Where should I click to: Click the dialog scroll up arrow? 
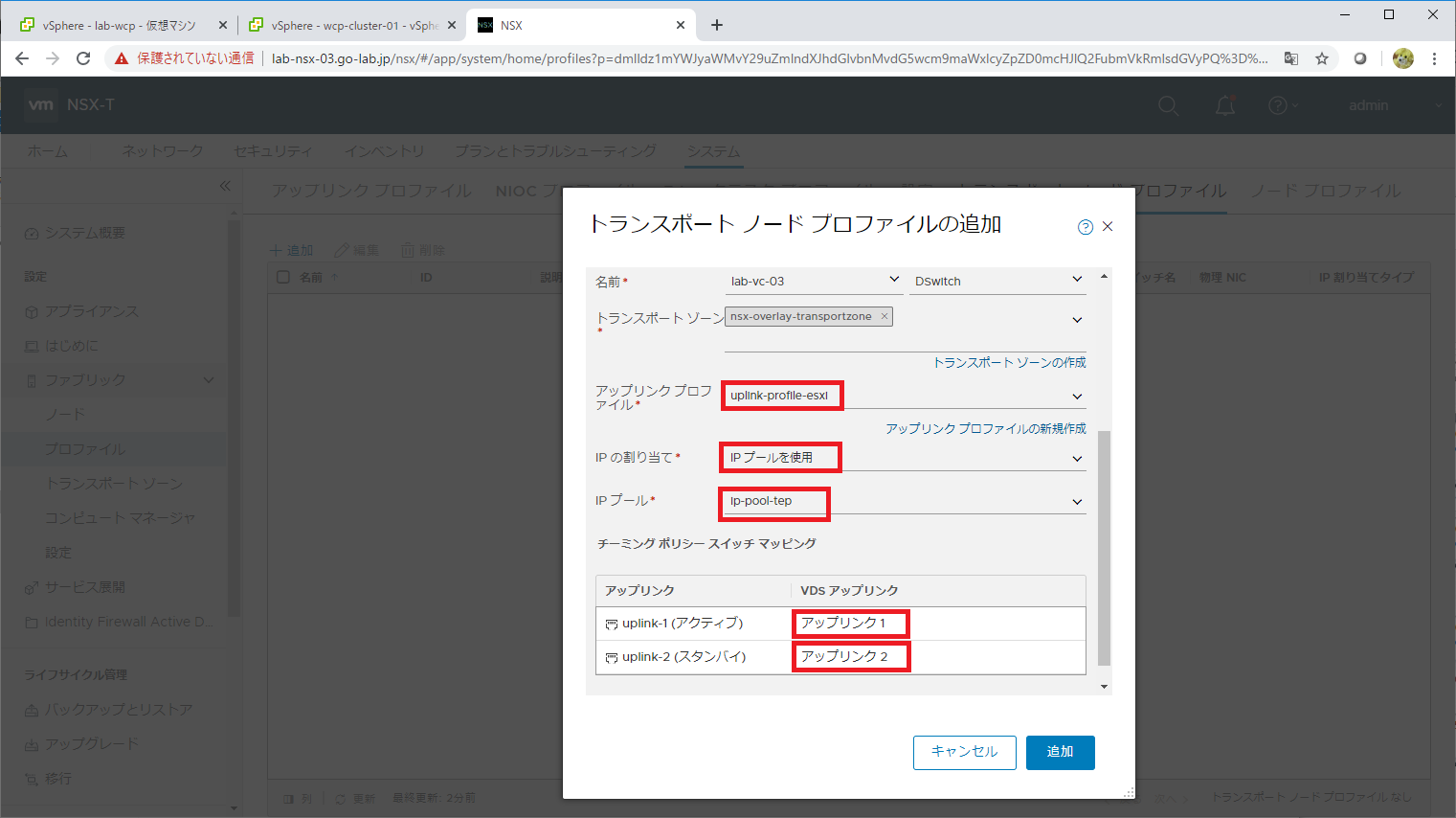click(1104, 276)
